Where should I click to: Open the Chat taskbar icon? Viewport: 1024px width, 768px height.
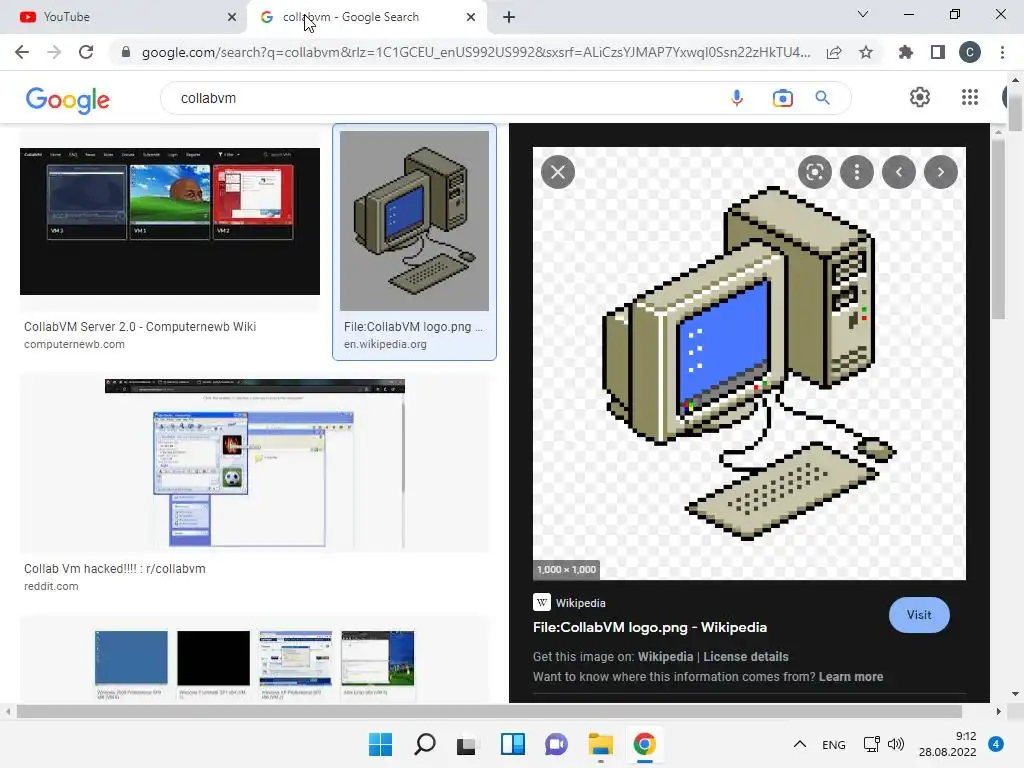[x=556, y=744]
